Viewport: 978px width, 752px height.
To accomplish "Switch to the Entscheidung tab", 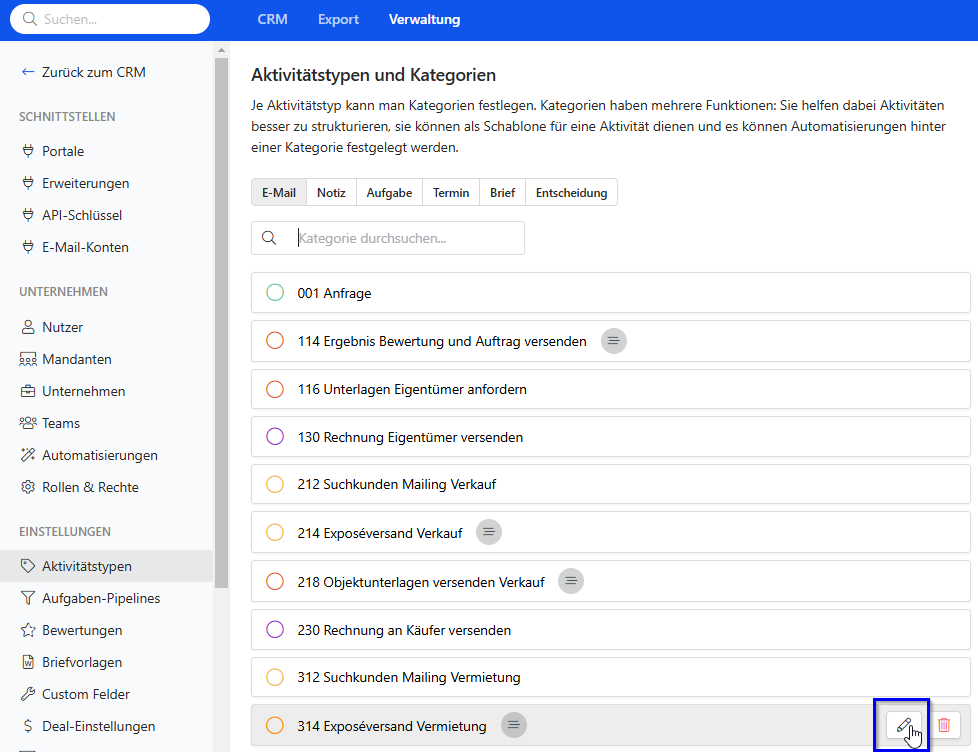I will click(x=571, y=193).
